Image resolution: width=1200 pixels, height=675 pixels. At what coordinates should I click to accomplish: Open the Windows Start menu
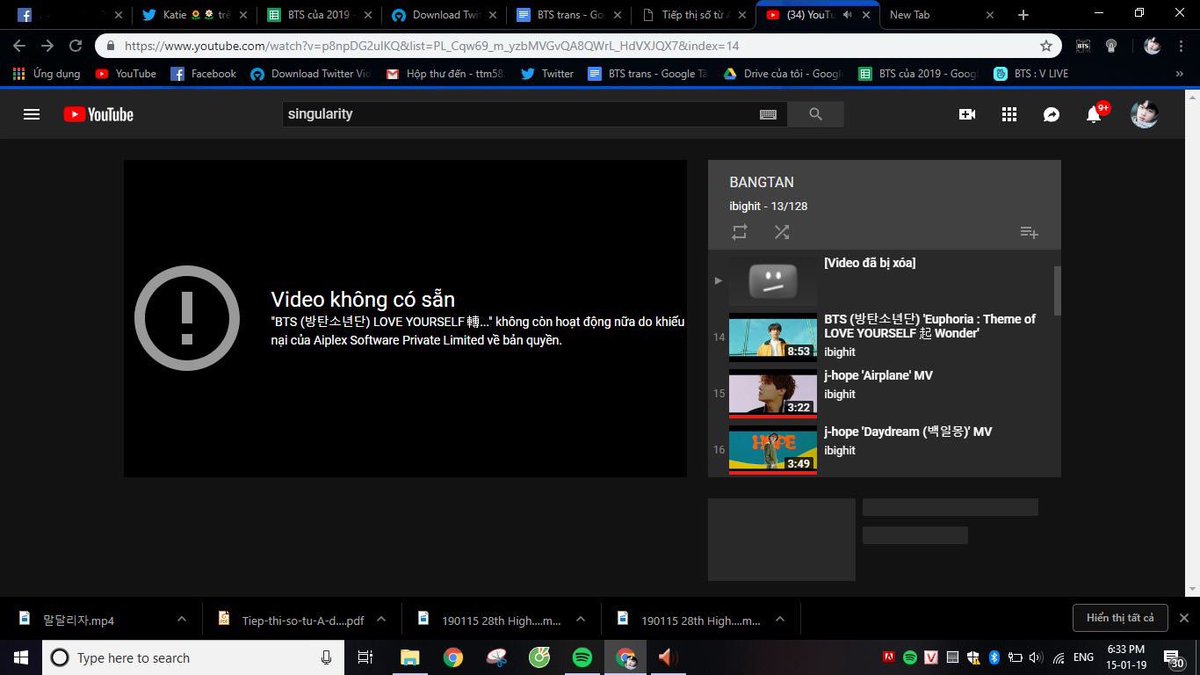pos(21,657)
